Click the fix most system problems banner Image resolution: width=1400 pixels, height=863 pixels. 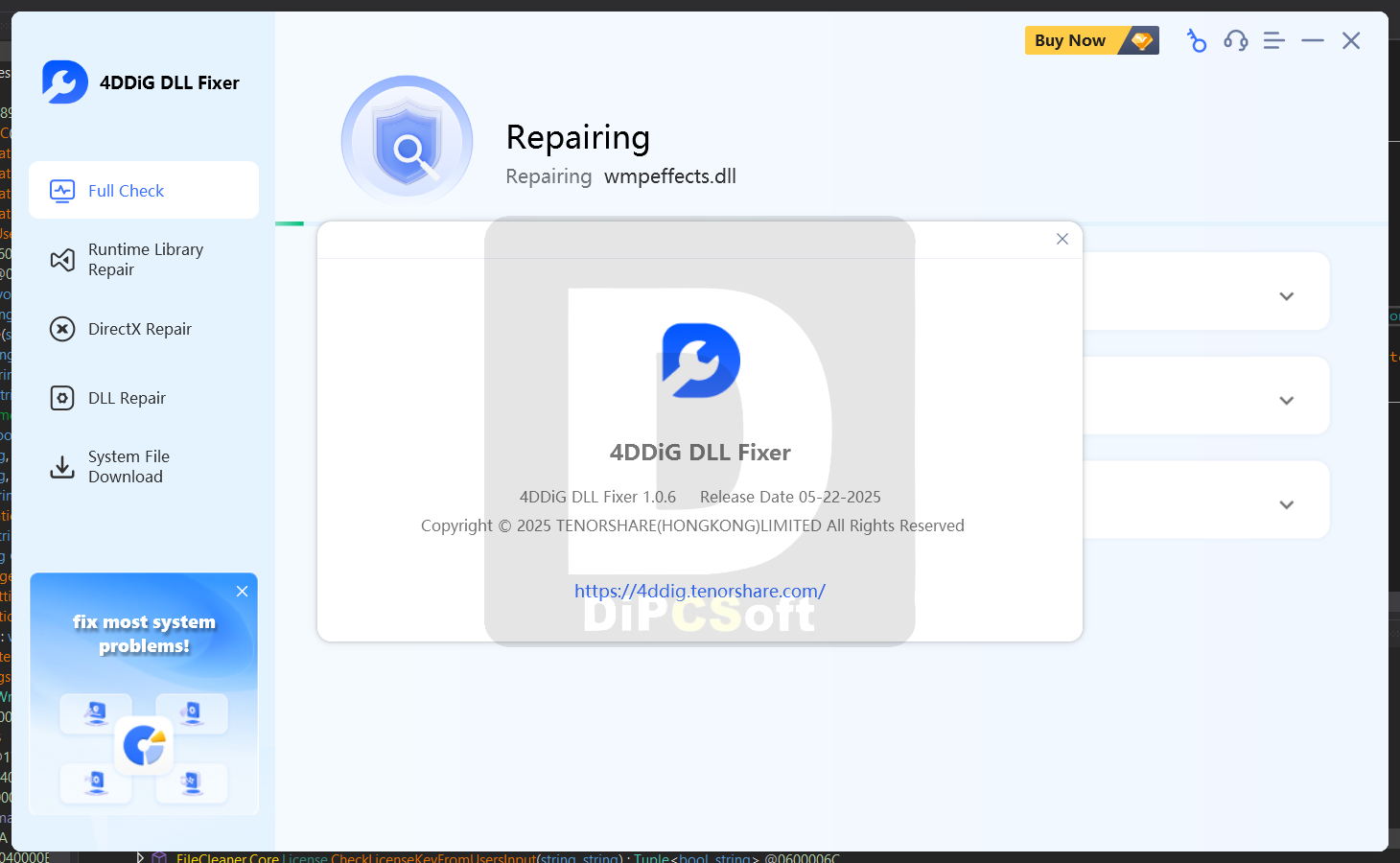coord(144,694)
